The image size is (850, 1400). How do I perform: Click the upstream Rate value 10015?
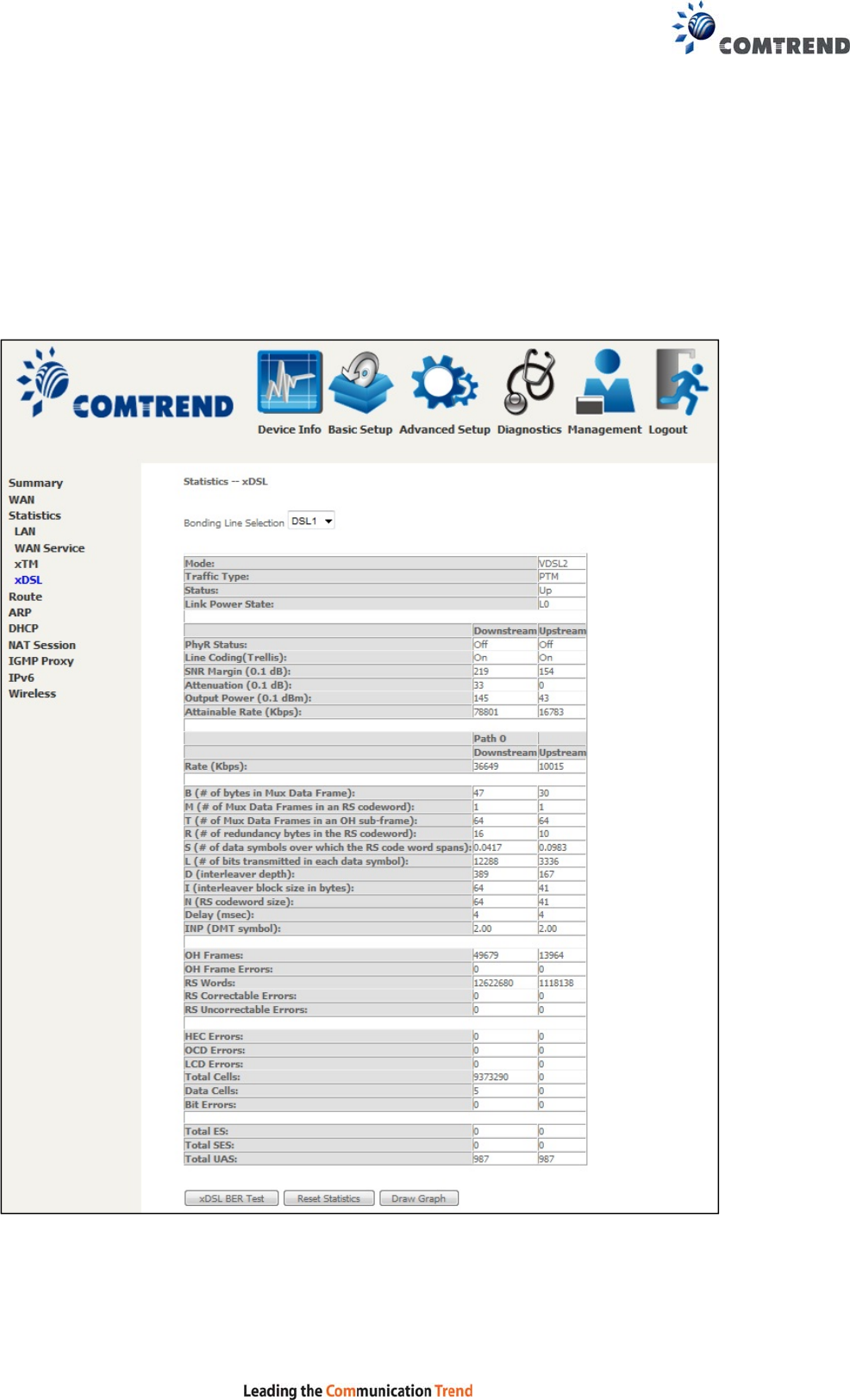pyautogui.click(x=552, y=766)
